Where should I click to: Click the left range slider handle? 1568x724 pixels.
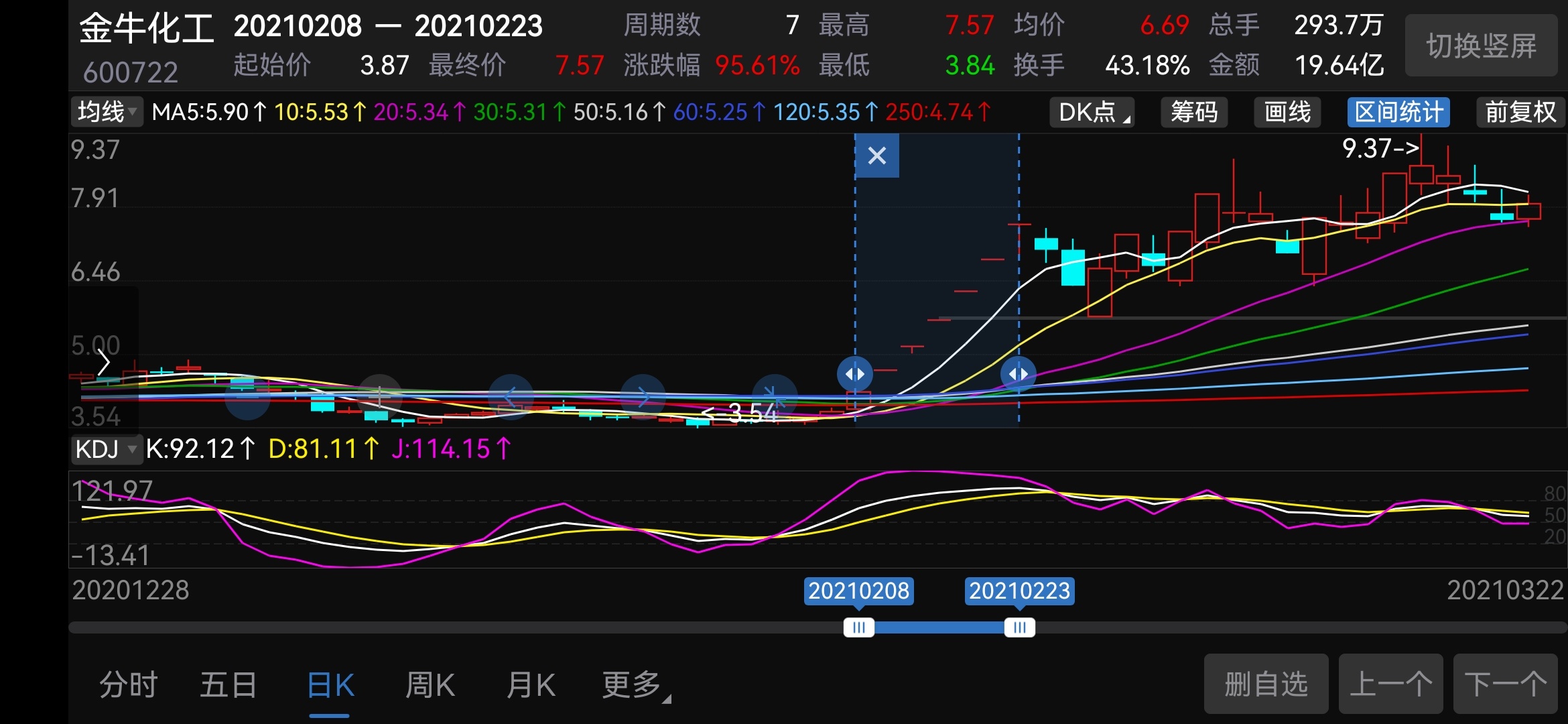pyautogui.click(x=858, y=627)
